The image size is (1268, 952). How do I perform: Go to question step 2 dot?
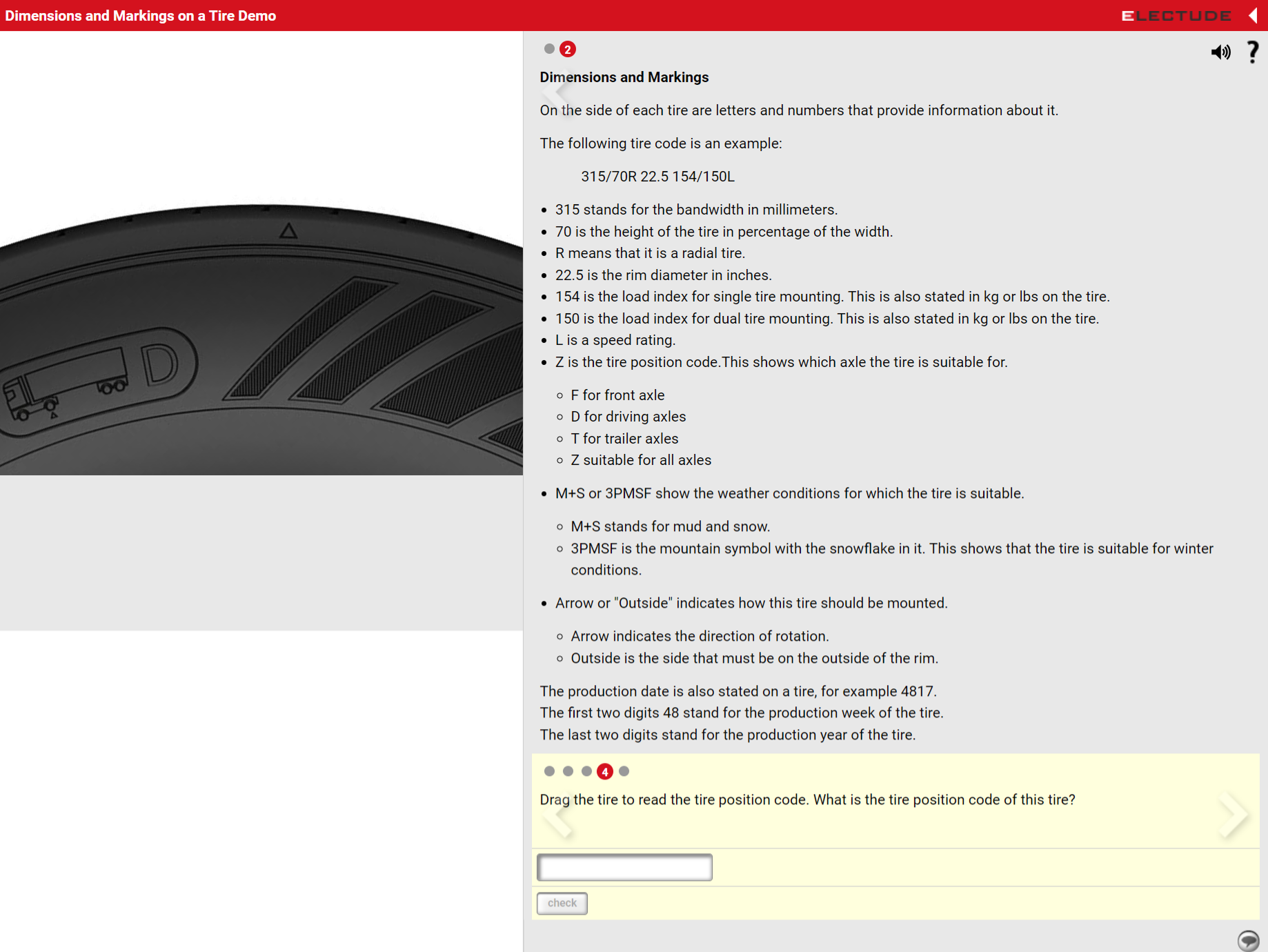568,771
